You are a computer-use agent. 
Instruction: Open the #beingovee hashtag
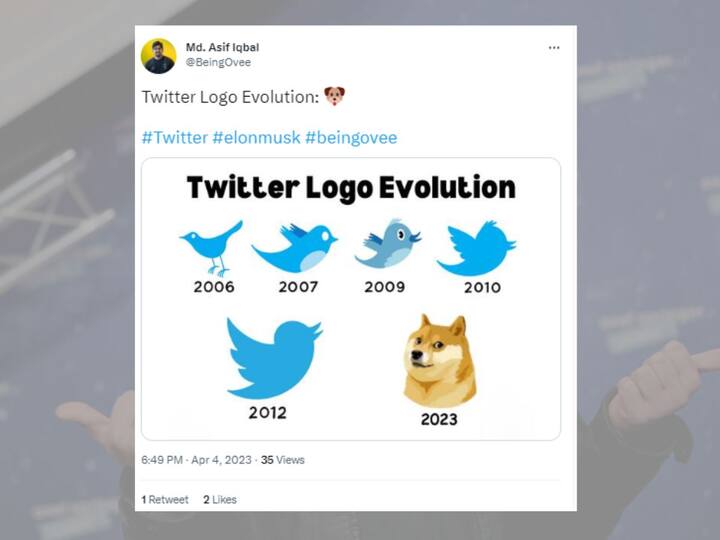(351, 137)
